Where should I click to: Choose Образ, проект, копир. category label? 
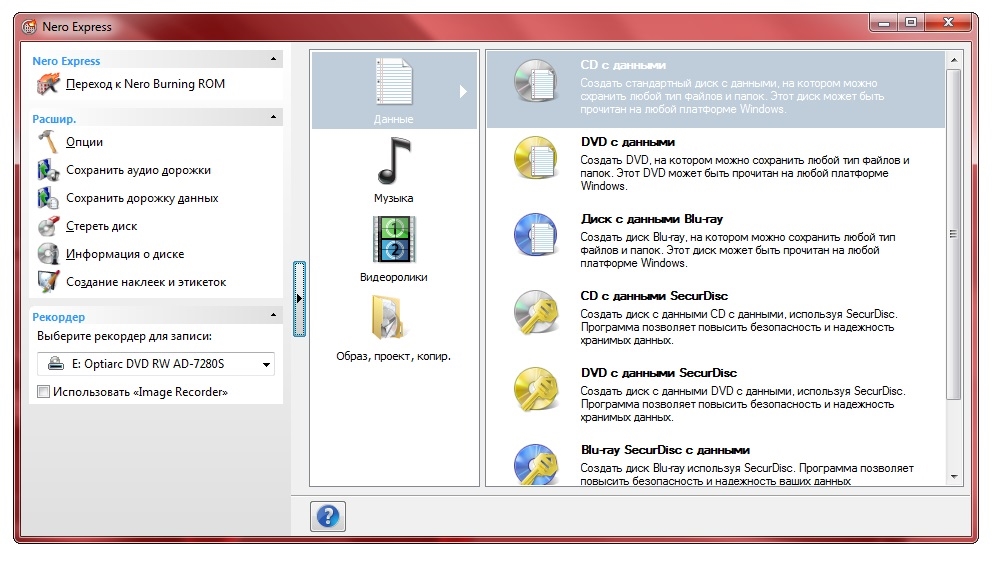[394, 356]
